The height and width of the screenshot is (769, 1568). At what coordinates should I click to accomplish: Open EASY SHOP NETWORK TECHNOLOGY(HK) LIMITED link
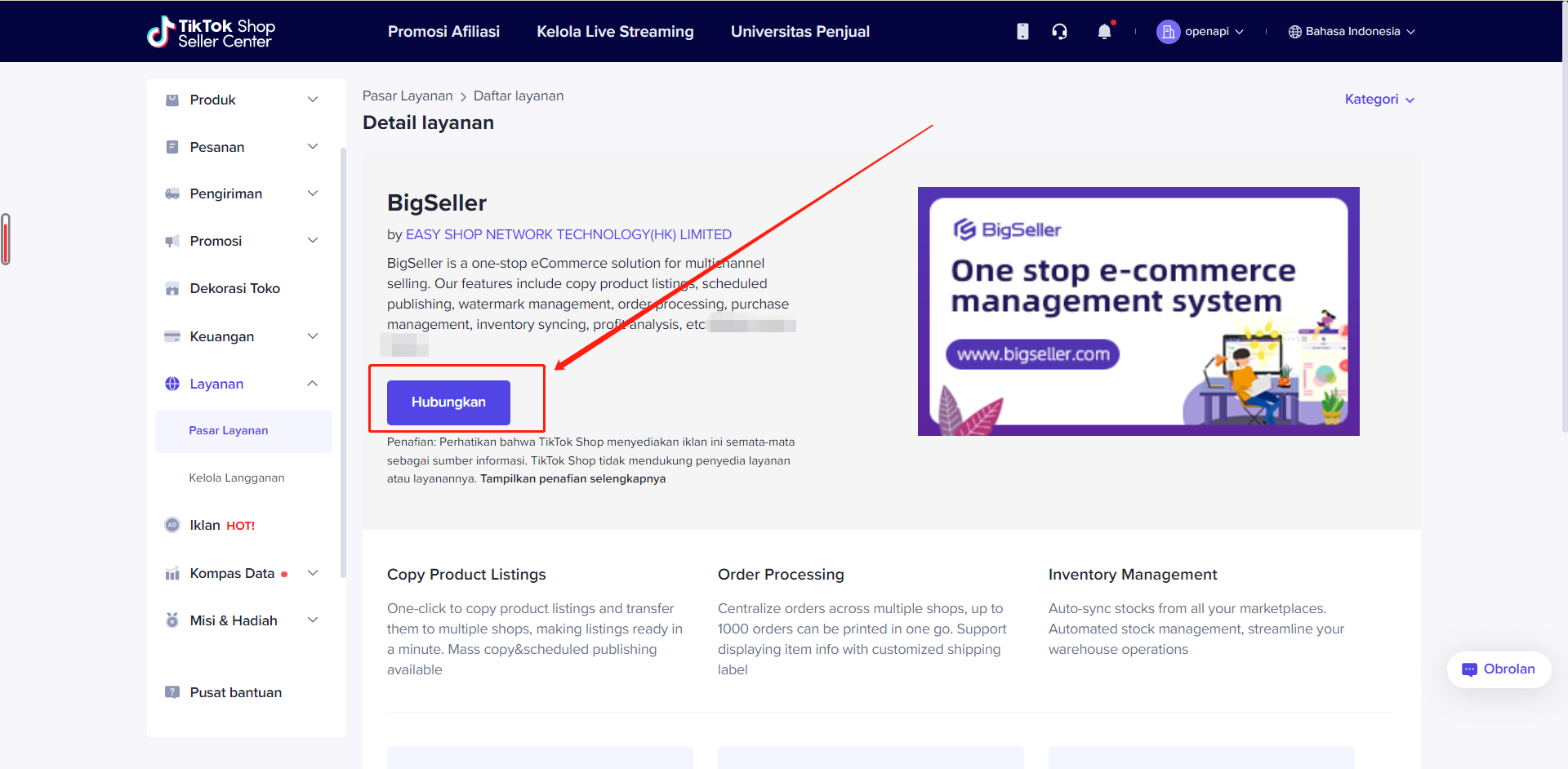(568, 234)
